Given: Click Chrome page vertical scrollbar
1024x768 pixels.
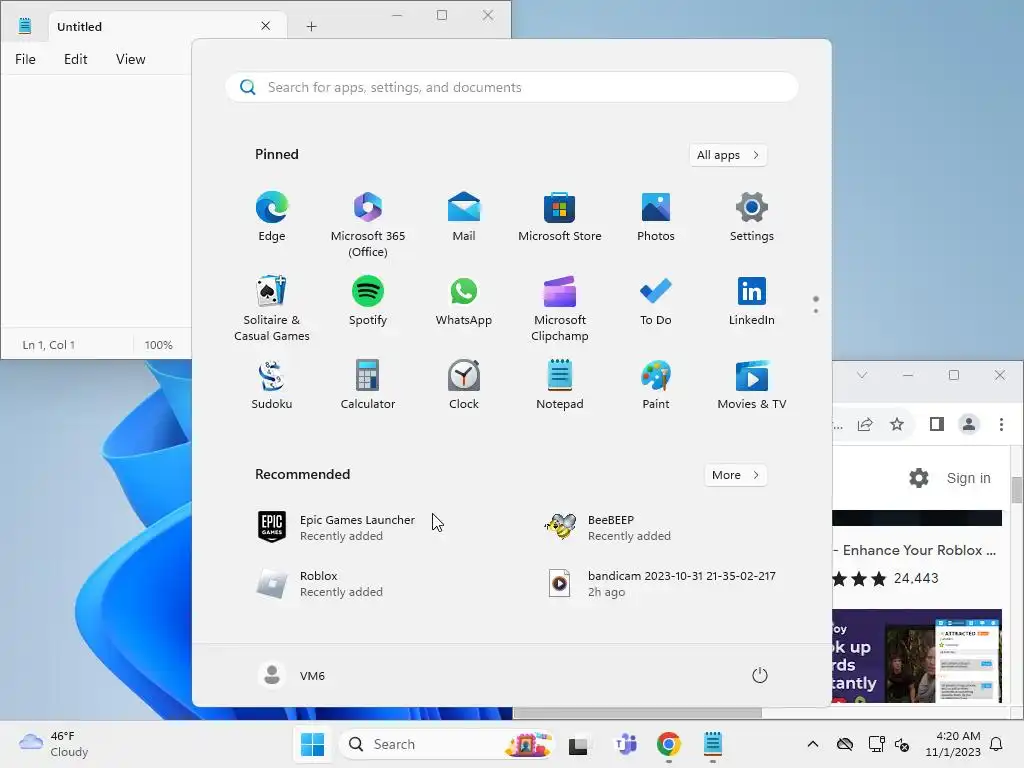Looking at the screenshot, I should [1017, 490].
